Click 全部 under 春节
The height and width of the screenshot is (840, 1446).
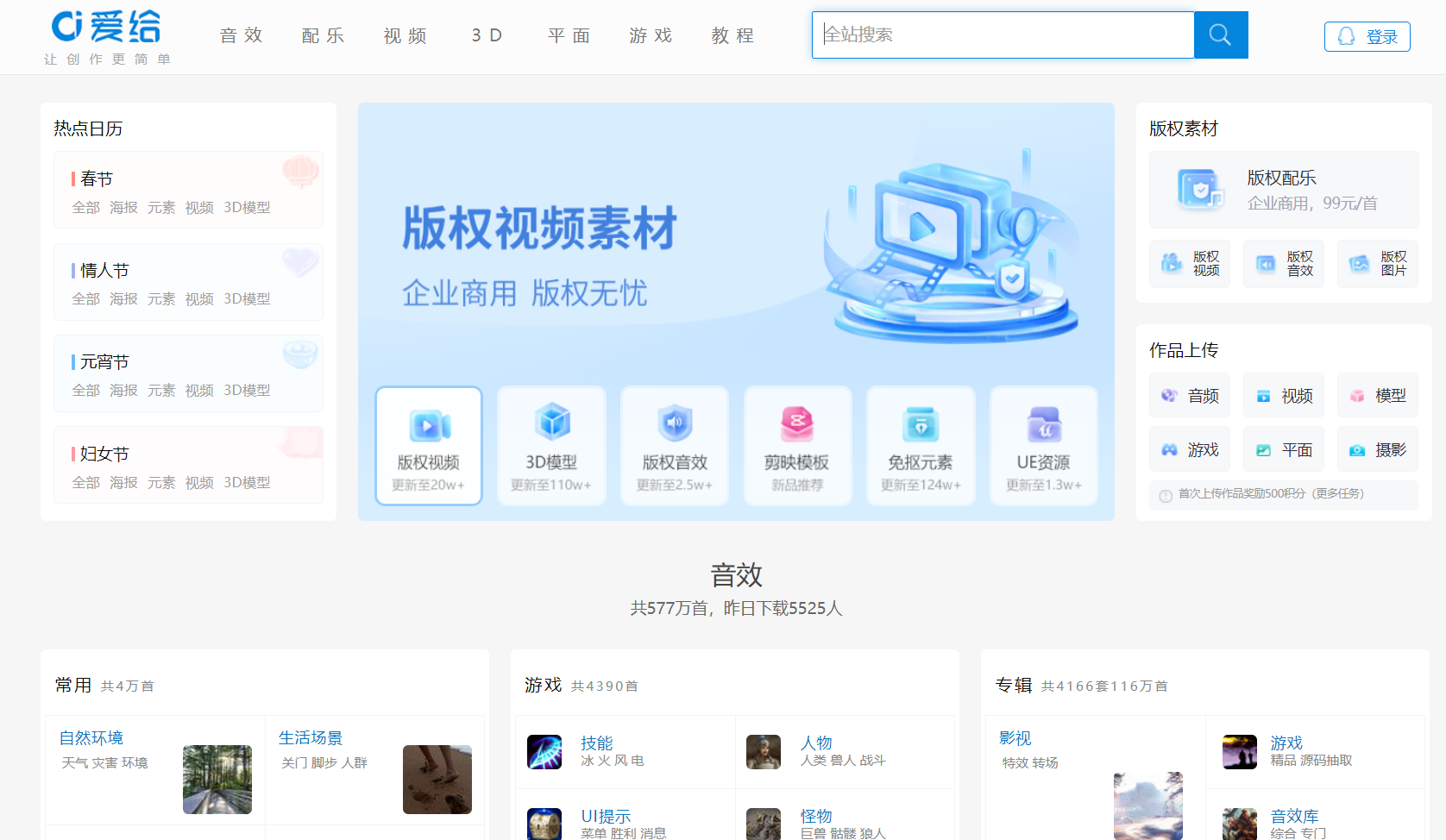[x=85, y=207]
